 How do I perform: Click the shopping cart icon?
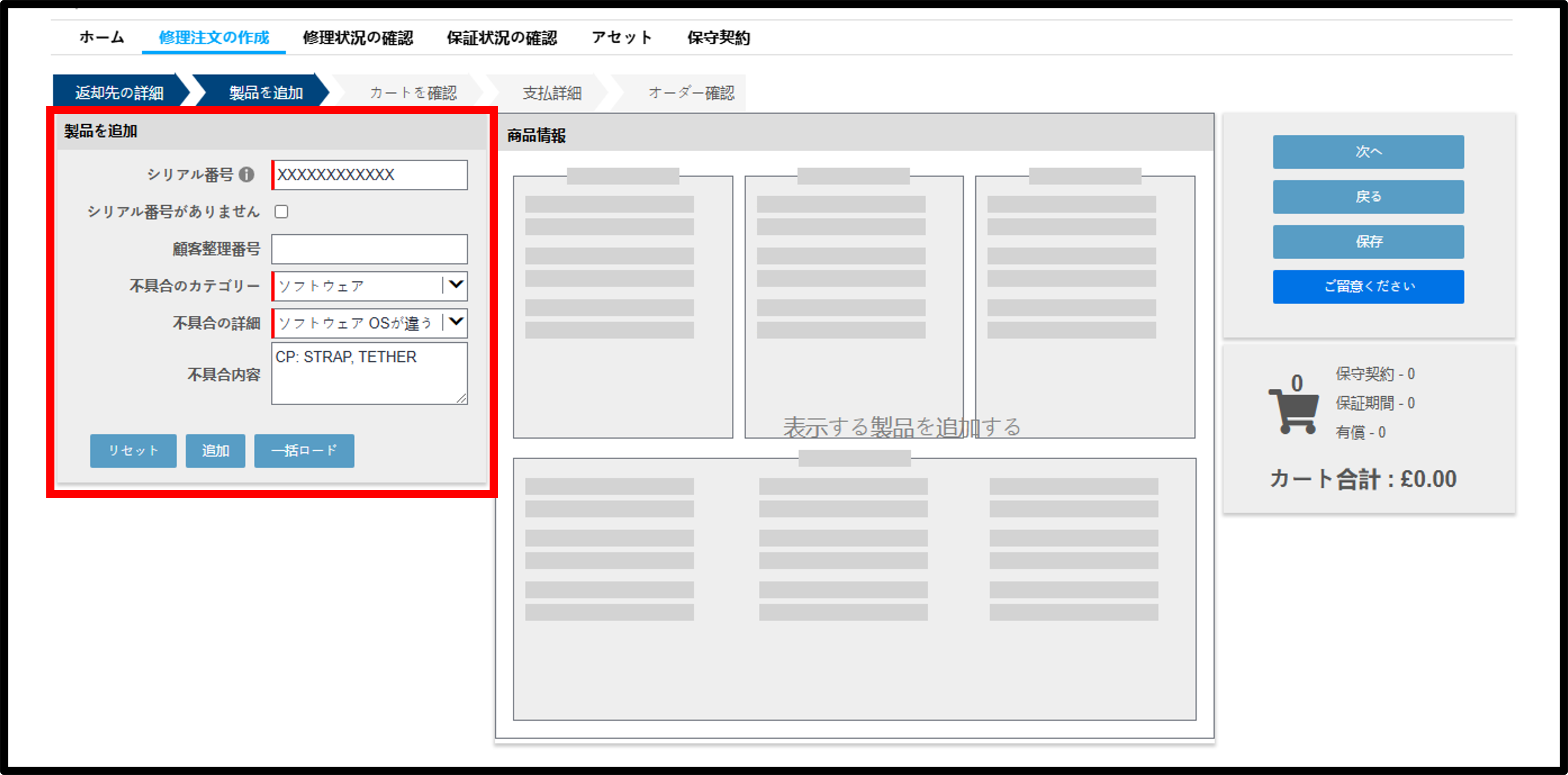pos(1294,411)
